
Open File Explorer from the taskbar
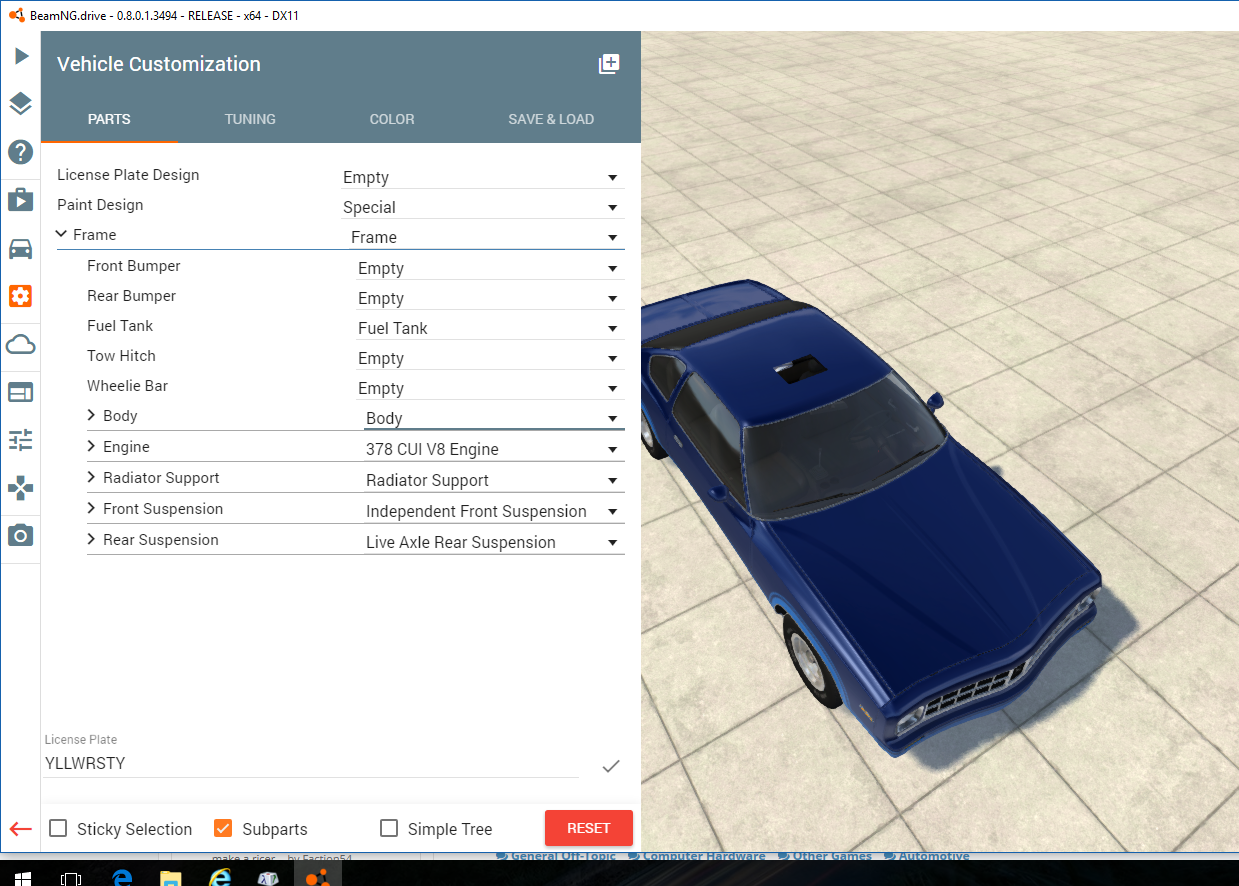(x=171, y=878)
